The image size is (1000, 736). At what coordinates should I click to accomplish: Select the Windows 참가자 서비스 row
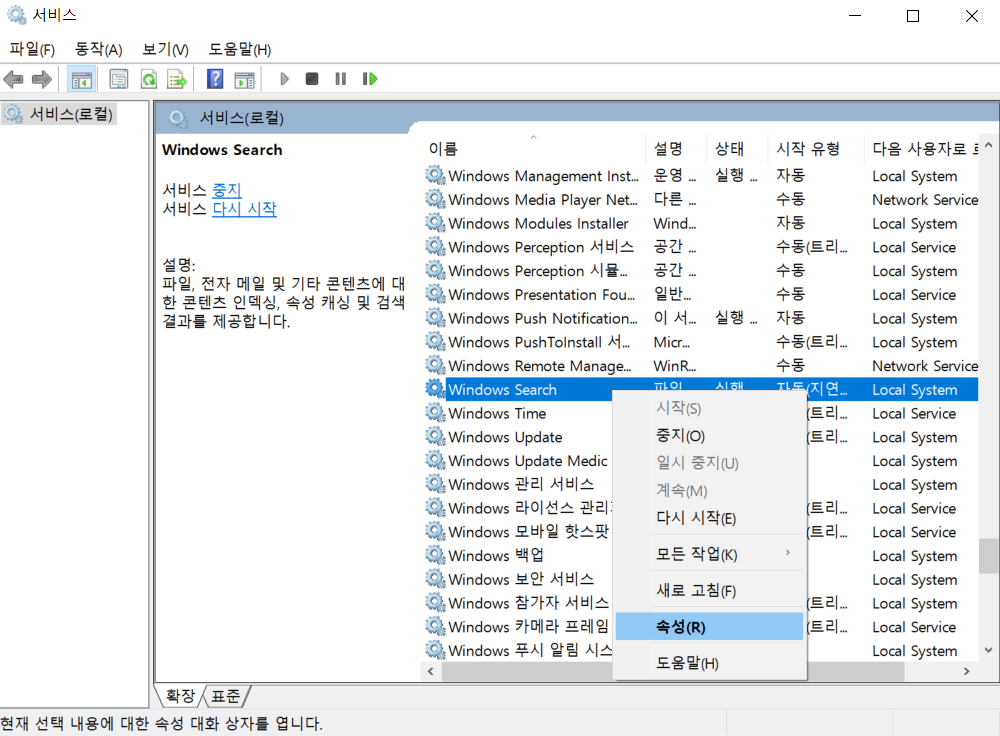pos(701,603)
